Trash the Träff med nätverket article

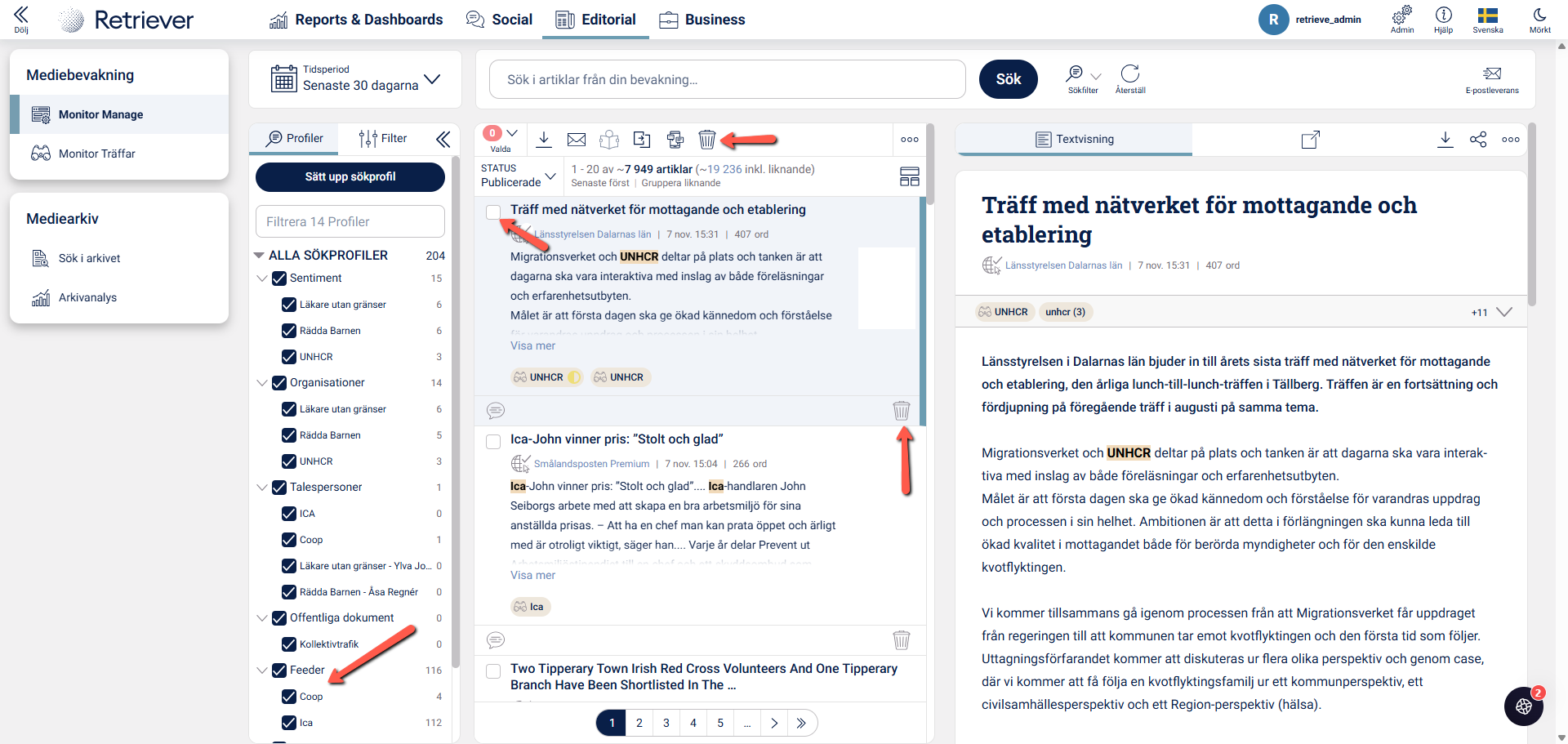point(902,411)
